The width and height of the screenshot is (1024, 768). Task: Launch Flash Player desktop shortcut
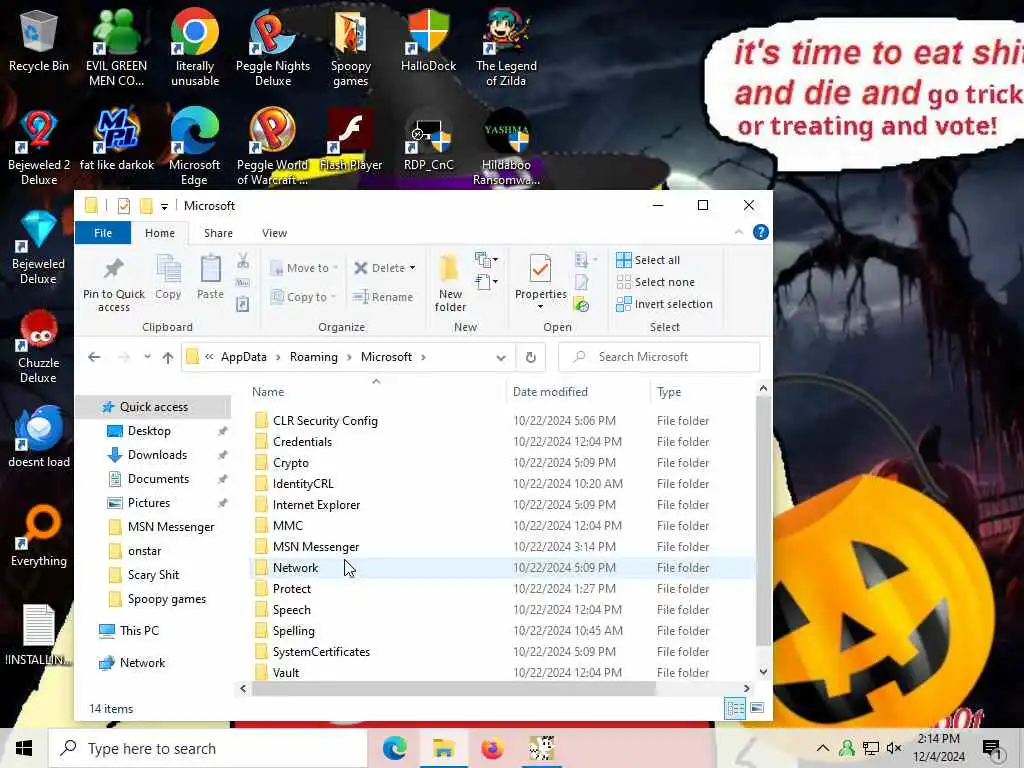[351, 140]
